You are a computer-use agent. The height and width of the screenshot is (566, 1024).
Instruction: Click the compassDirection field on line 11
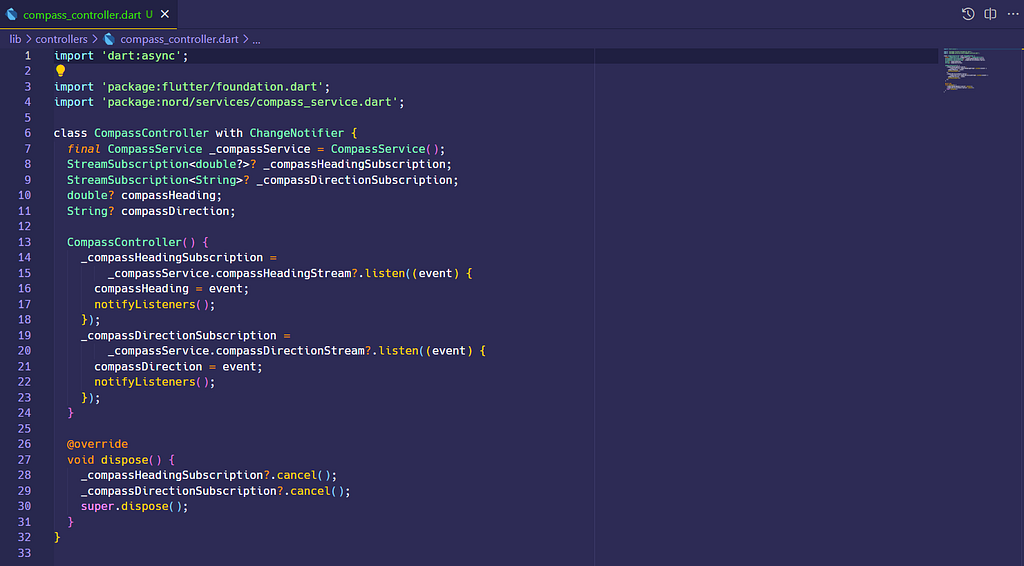coord(175,211)
